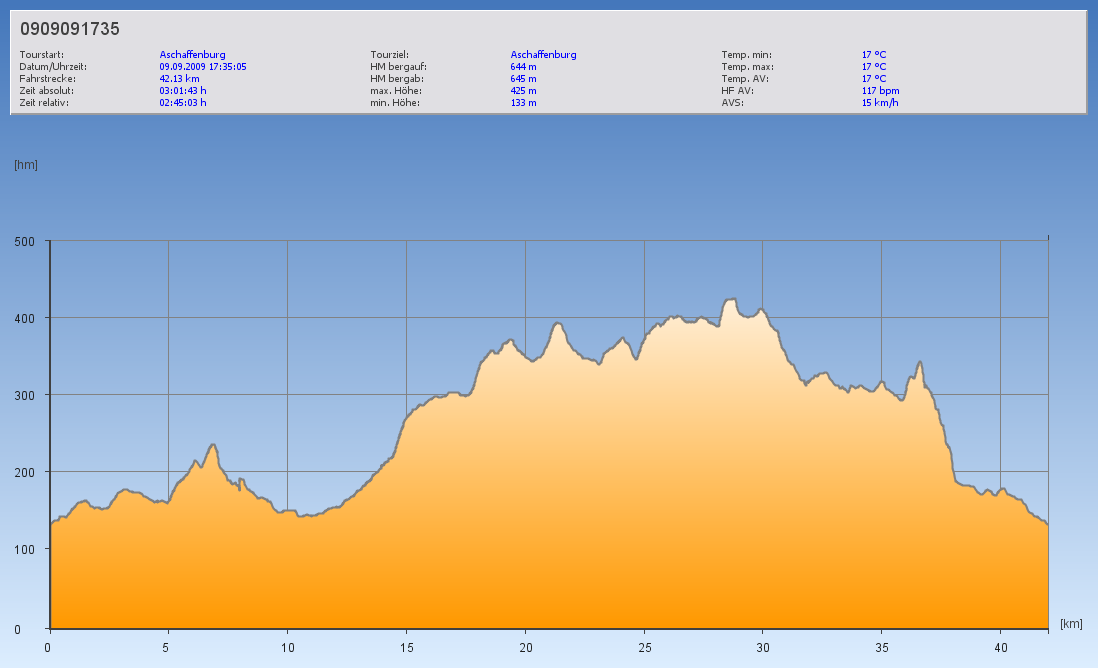Click the max. Höhe value 425 m
Viewport: 1098px width, 668px height.
coord(523,91)
